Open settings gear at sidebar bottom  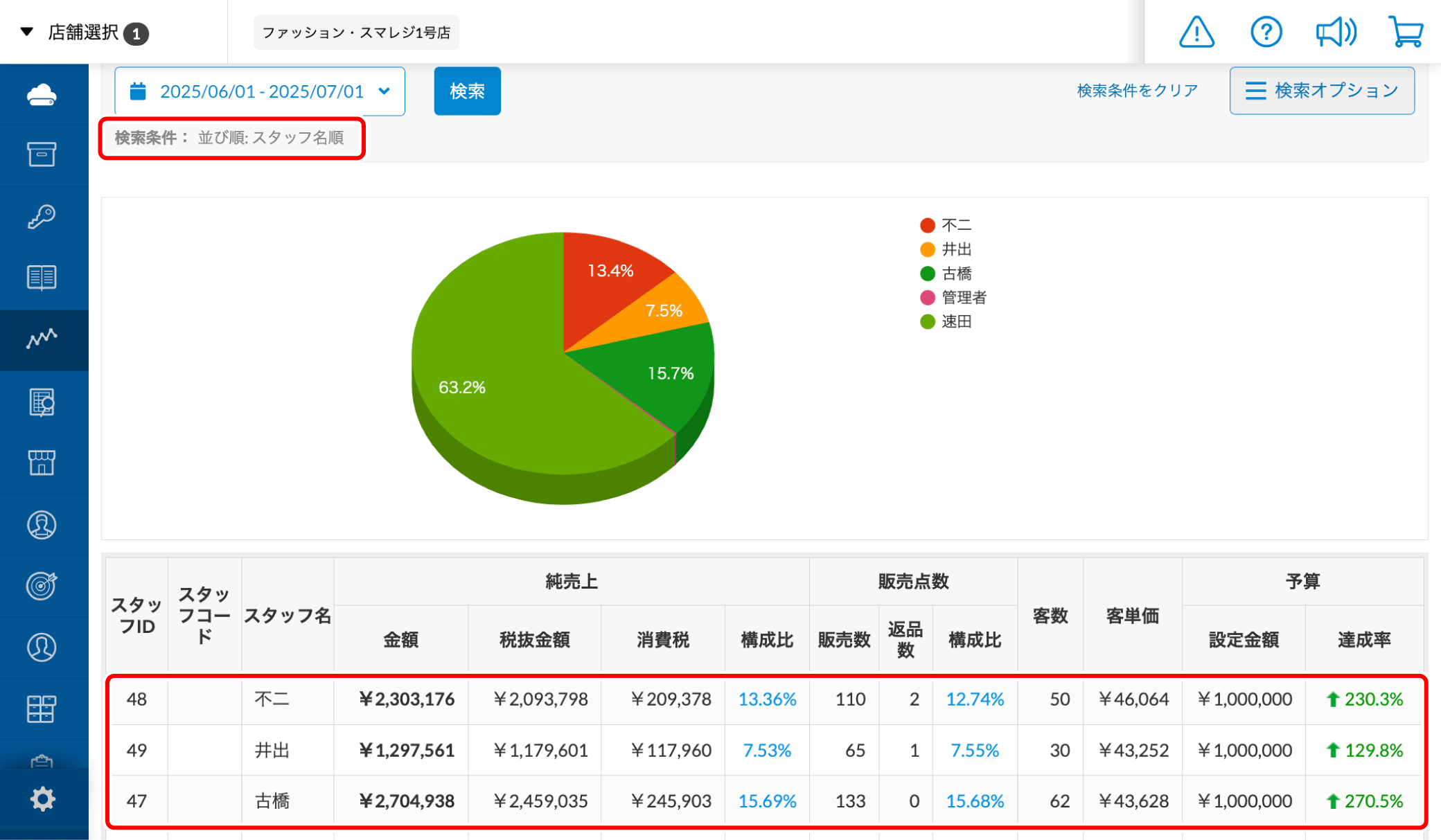(x=42, y=799)
